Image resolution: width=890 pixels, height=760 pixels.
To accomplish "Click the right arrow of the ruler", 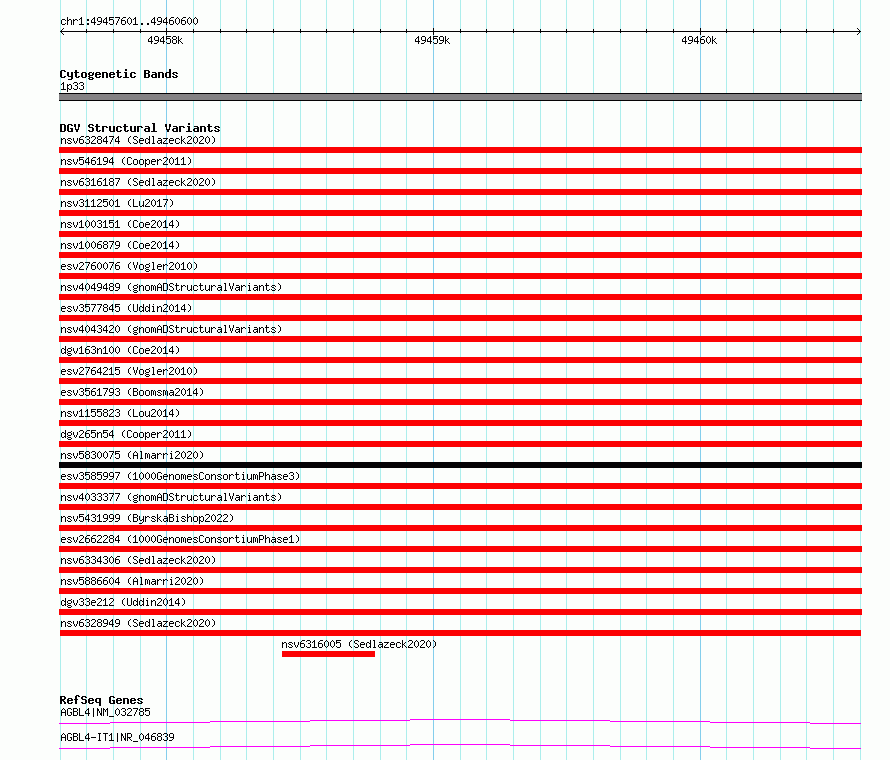I will 859,32.
